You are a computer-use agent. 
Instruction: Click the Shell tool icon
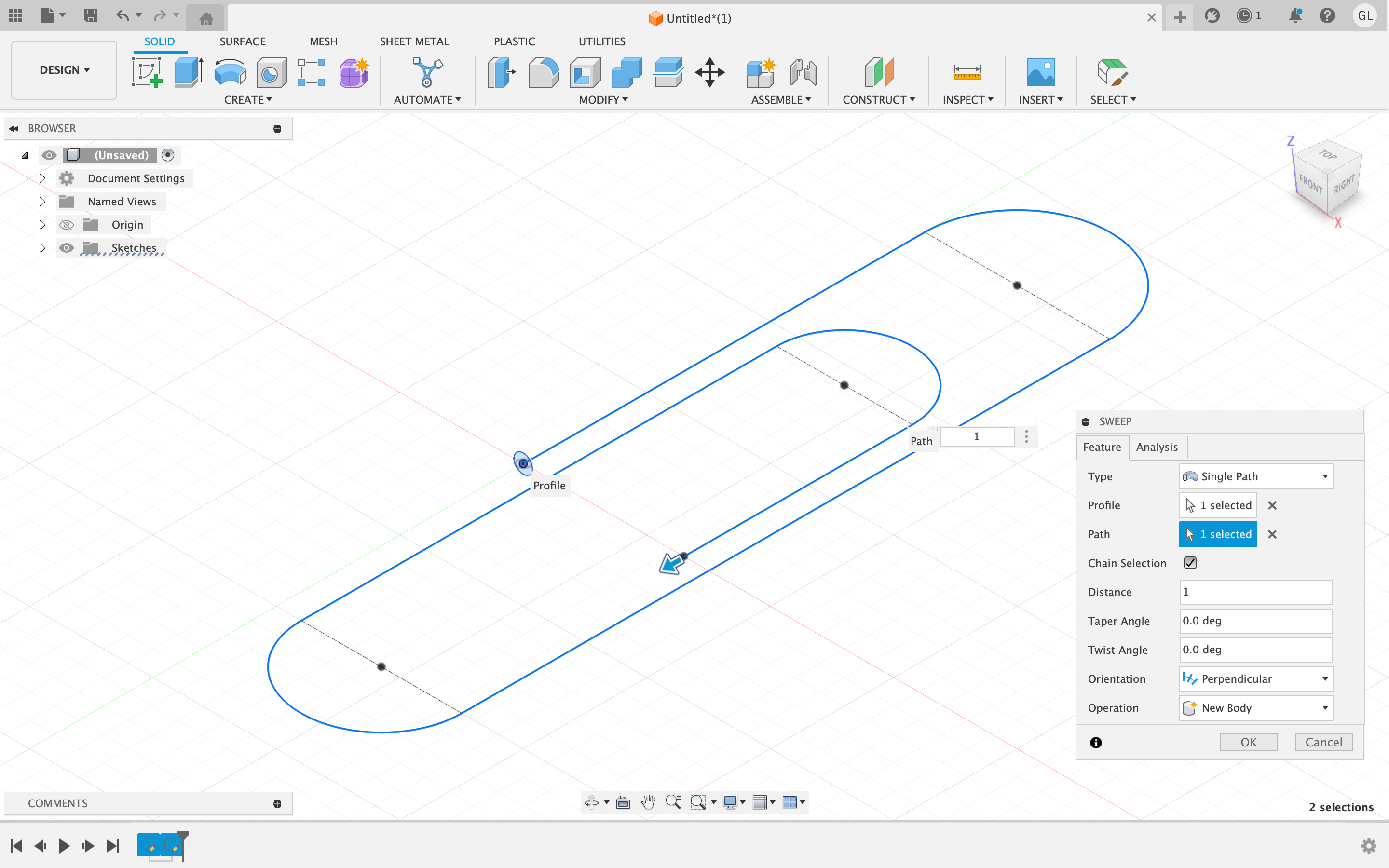(x=585, y=72)
